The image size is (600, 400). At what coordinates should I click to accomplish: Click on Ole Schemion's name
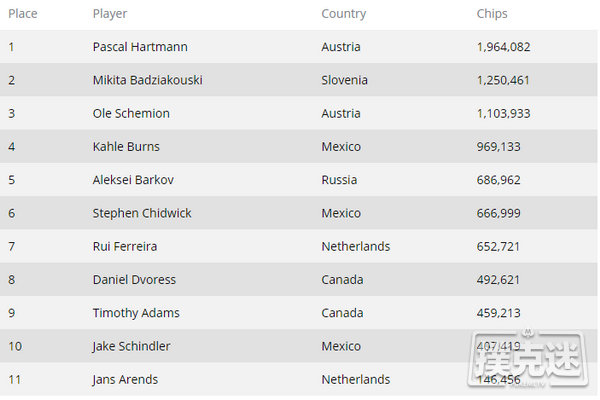point(131,113)
